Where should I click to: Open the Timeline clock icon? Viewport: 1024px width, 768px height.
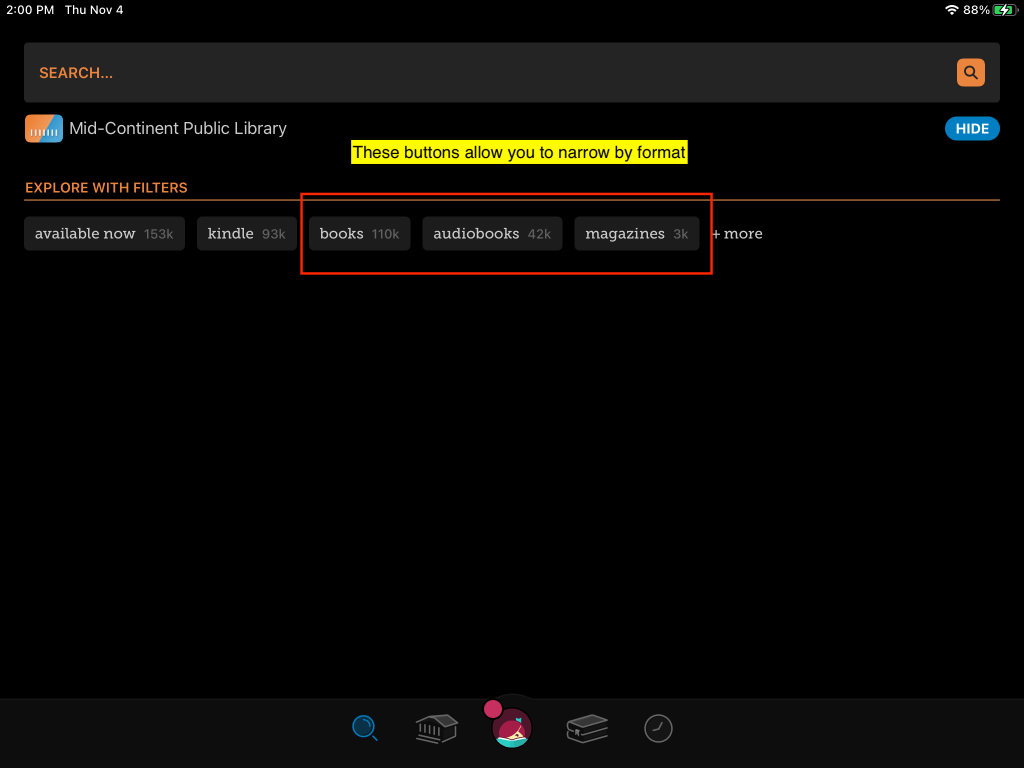tap(658, 728)
